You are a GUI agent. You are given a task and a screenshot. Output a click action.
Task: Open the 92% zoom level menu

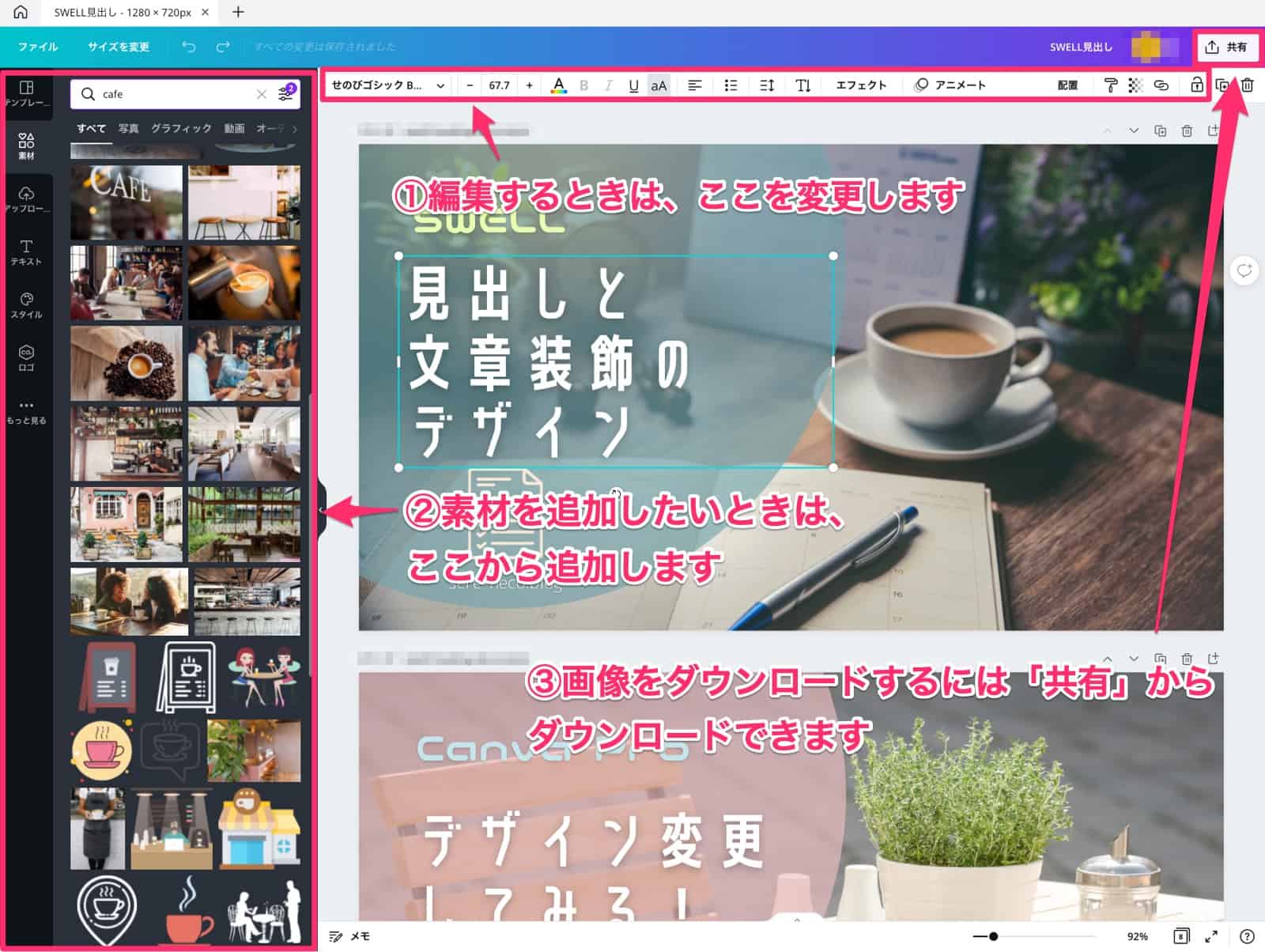(x=1137, y=936)
